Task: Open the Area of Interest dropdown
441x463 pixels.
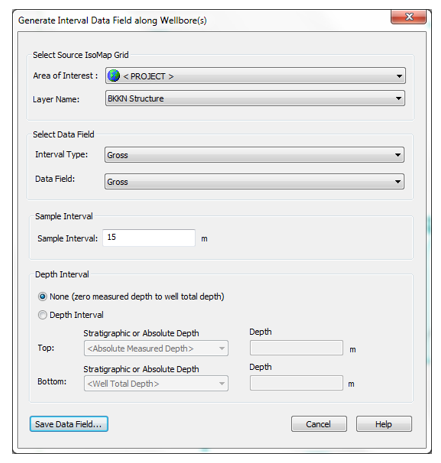Action: click(255, 76)
